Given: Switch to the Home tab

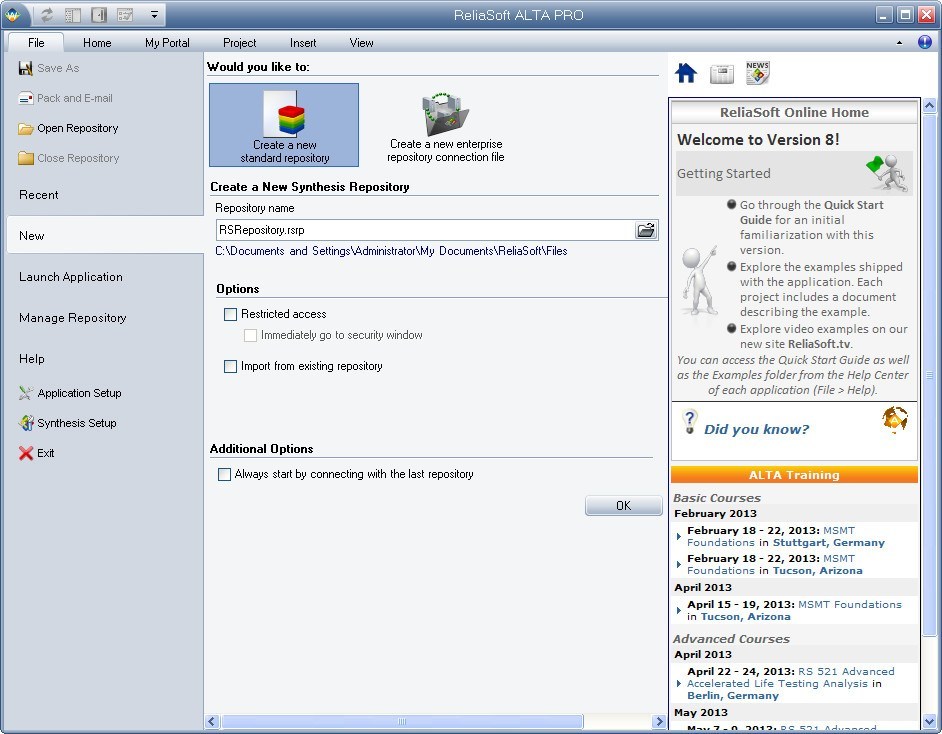Looking at the screenshot, I should [x=97, y=43].
